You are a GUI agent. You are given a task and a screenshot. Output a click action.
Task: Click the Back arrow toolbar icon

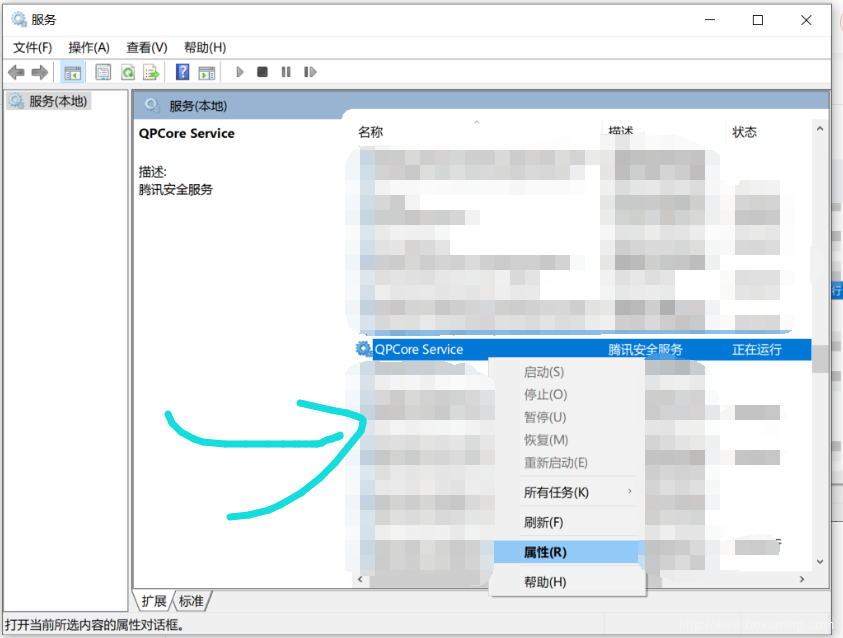[16, 72]
